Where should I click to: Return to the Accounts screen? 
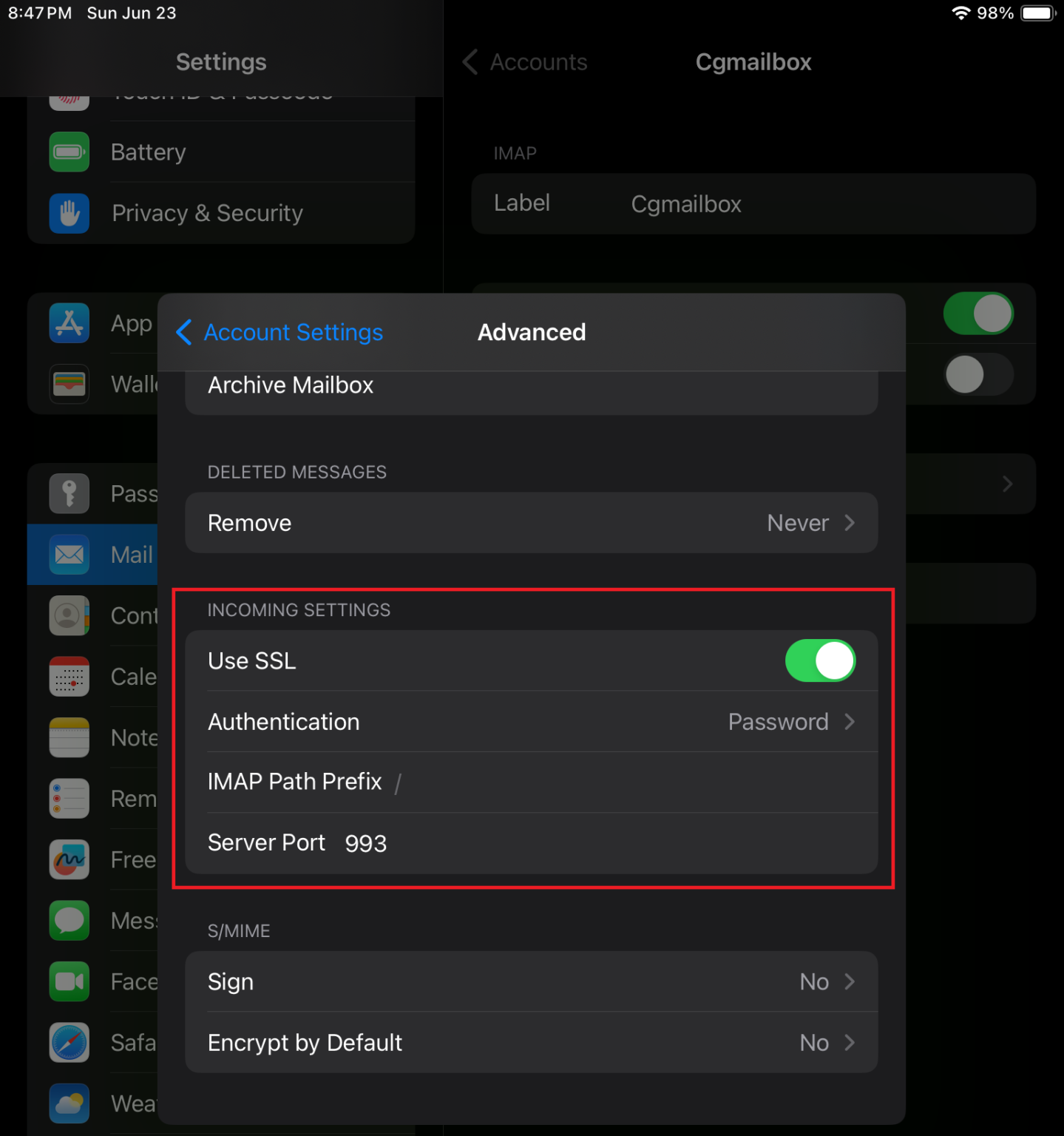click(524, 62)
